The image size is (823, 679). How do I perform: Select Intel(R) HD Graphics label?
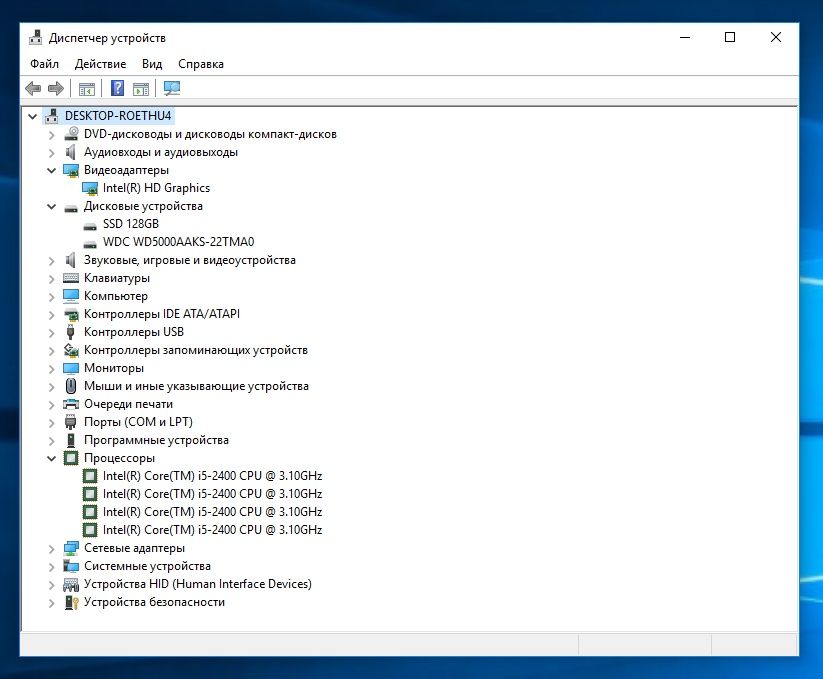click(x=156, y=188)
